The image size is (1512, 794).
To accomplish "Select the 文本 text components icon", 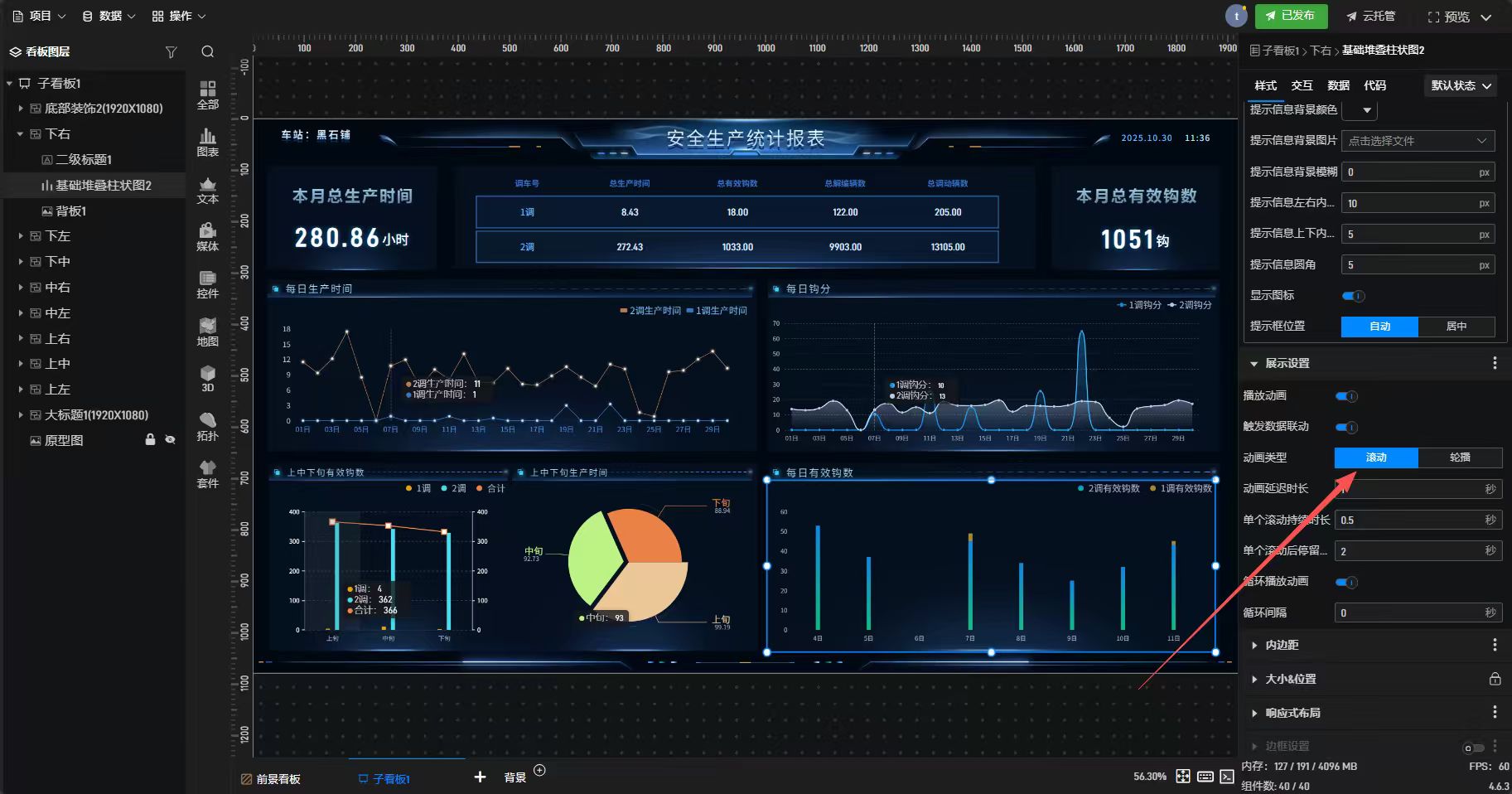I will point(207,190).
